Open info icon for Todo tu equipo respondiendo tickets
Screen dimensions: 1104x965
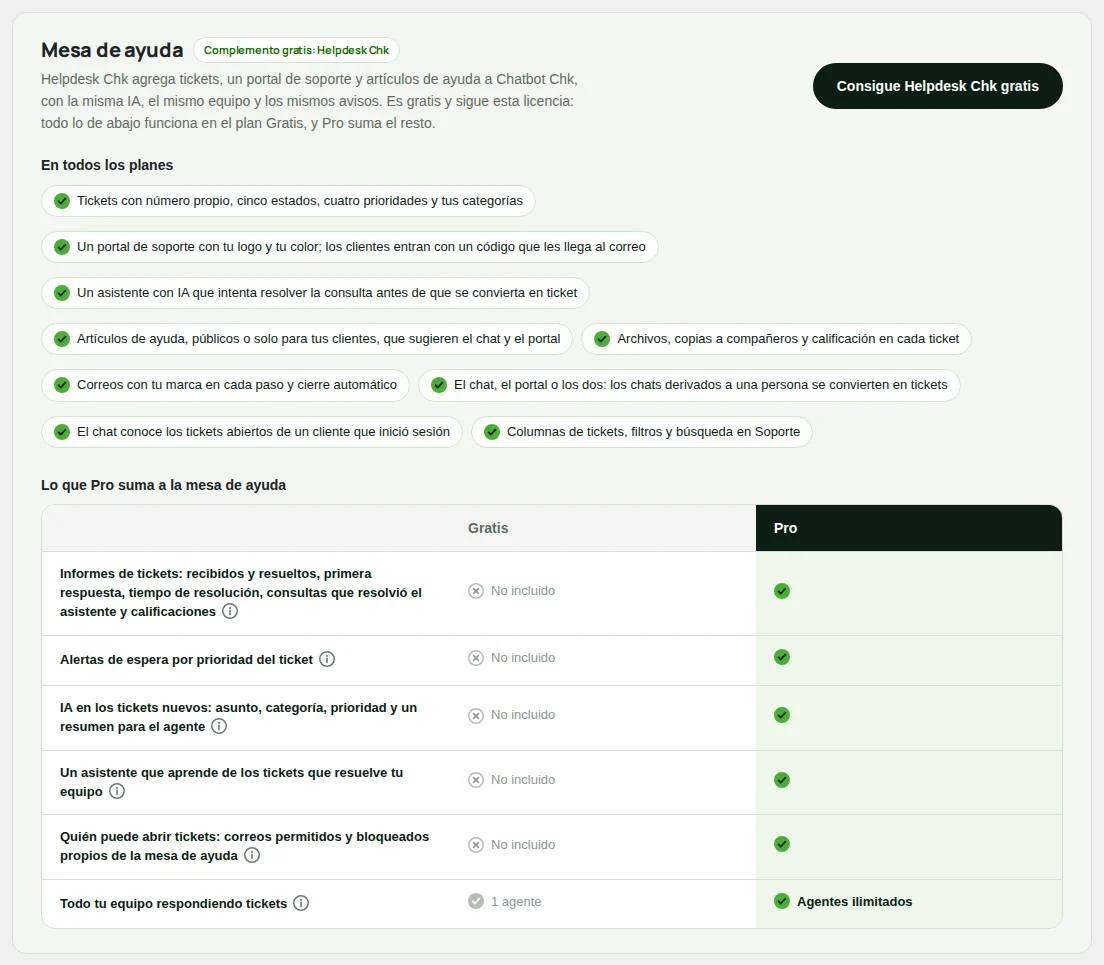(301, 902)
